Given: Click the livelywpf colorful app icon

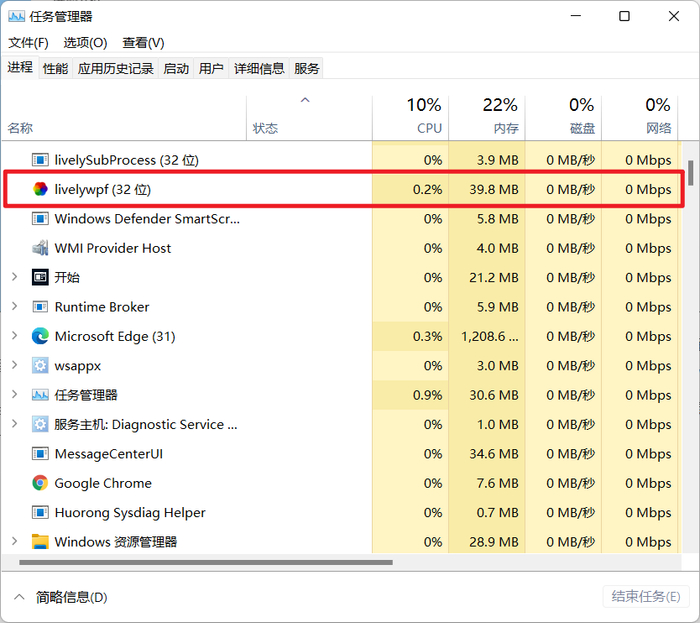Looking at the screenshot, I should coord(40,189).
